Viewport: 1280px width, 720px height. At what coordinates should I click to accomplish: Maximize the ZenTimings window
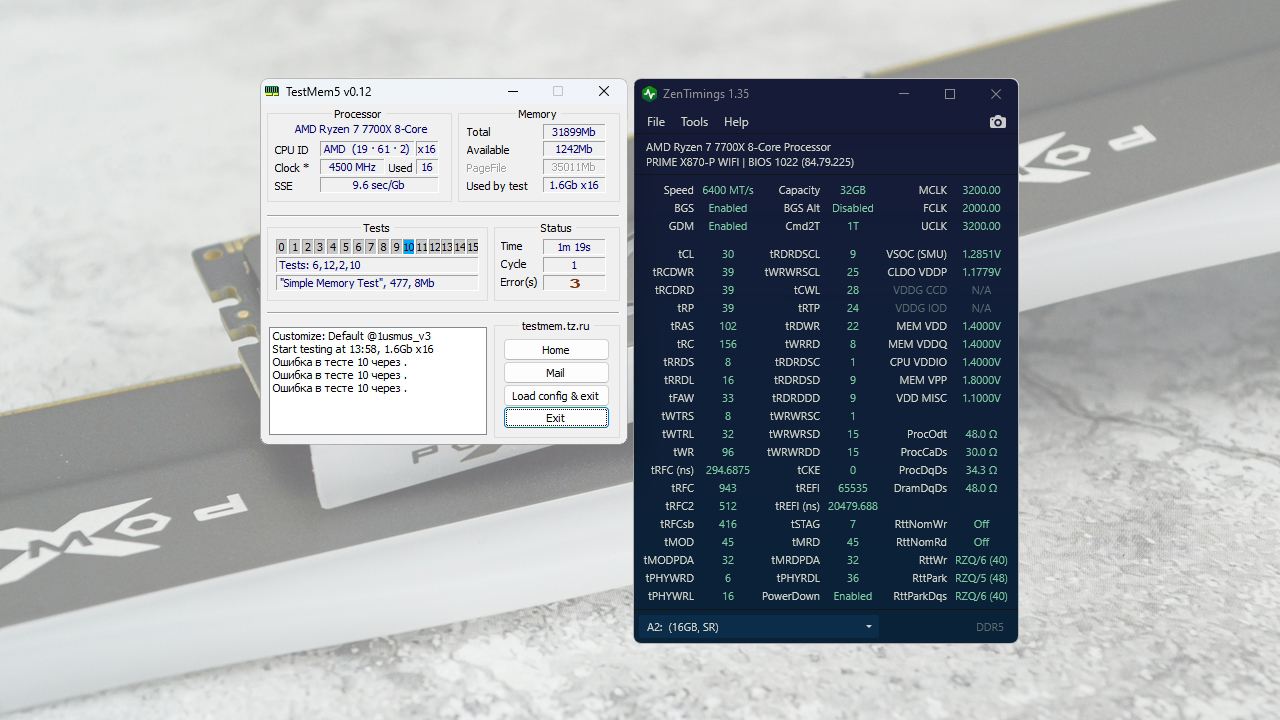click(950, 94)
